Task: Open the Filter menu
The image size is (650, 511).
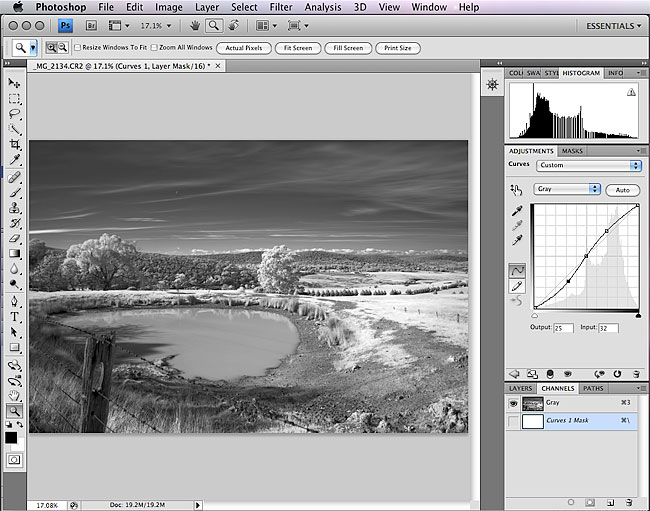Action: (x=280, y=7)
